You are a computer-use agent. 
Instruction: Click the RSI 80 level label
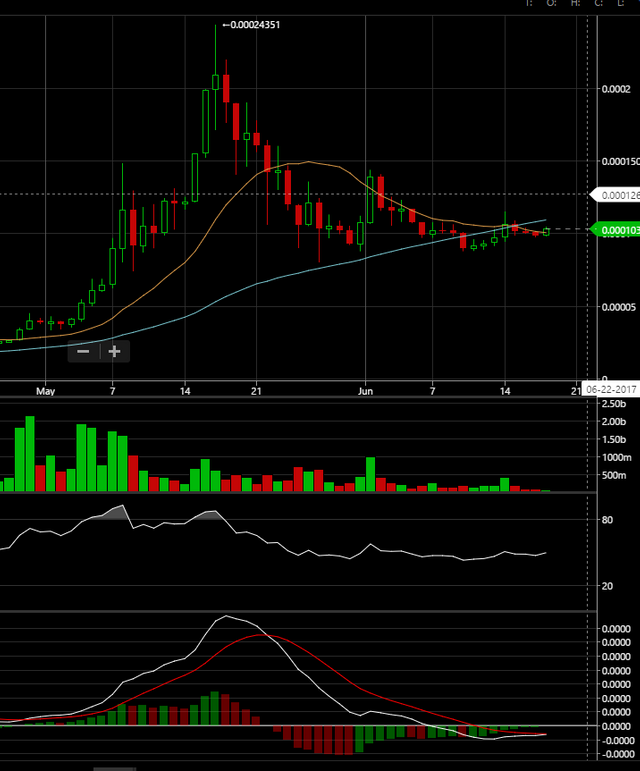(607, 520)
